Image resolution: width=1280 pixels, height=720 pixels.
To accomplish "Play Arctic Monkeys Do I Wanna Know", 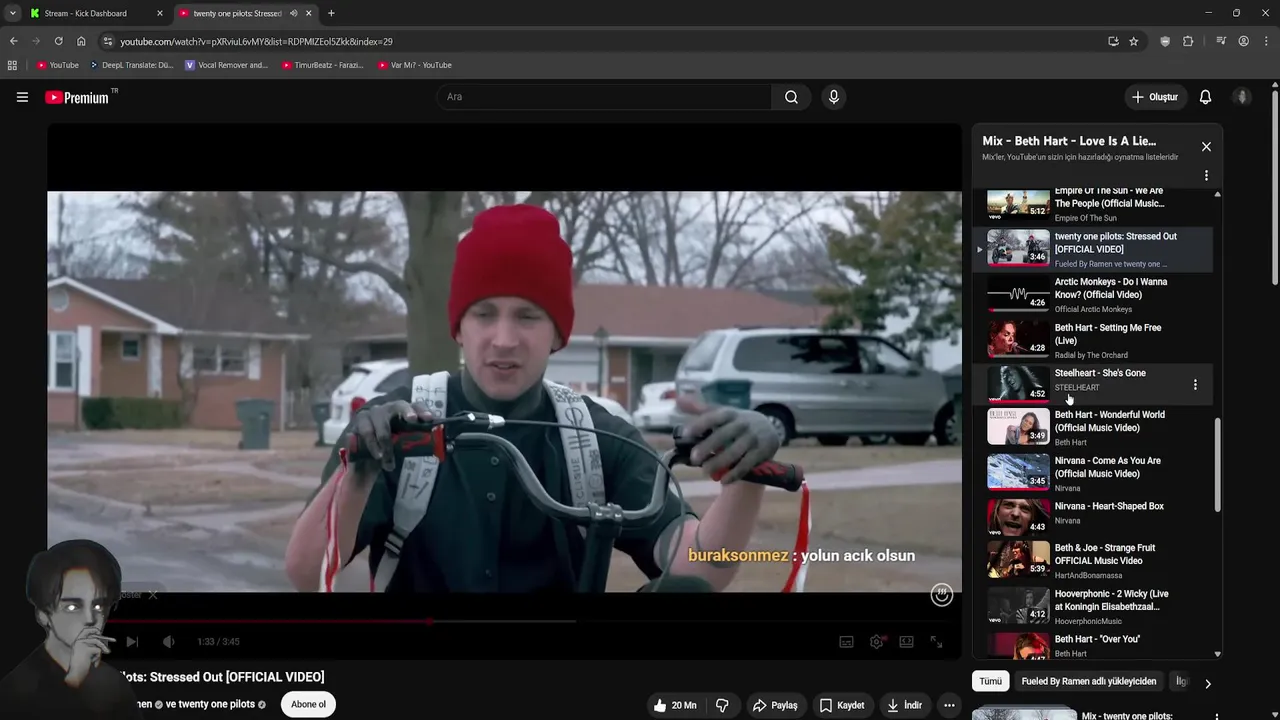I will point(1093,295).
